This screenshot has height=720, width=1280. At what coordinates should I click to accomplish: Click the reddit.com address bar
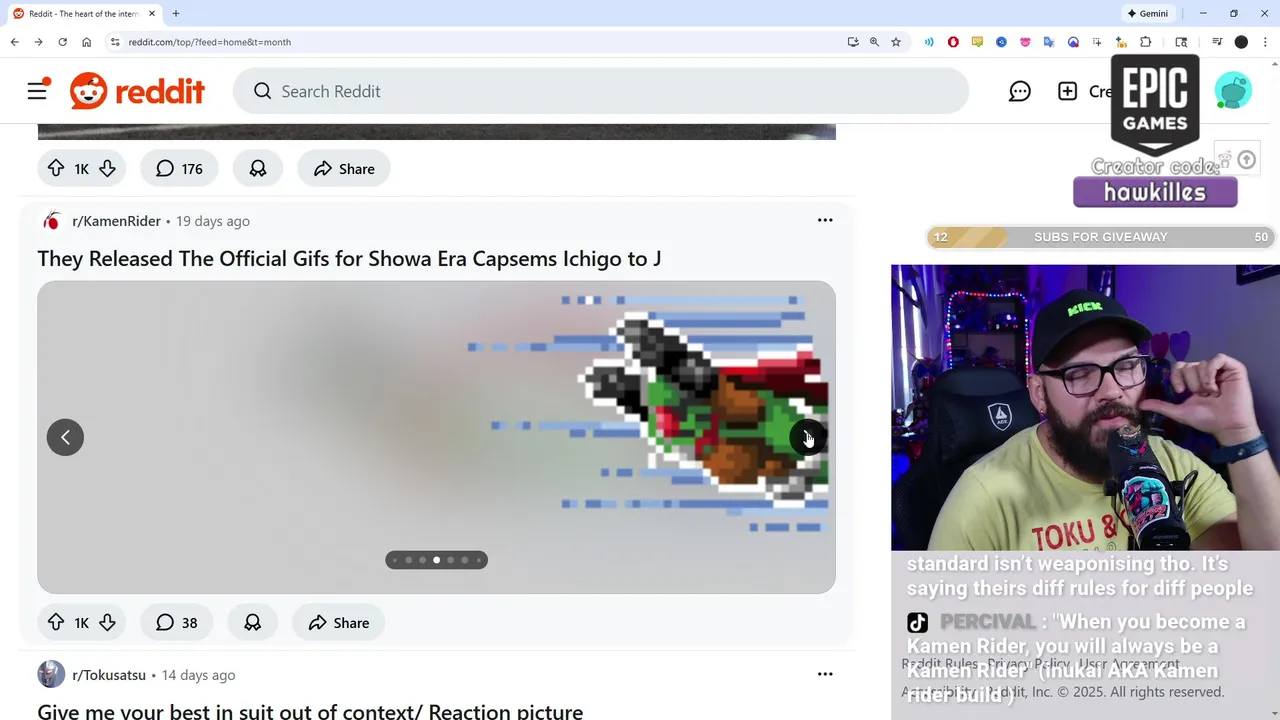coord(480,42)
